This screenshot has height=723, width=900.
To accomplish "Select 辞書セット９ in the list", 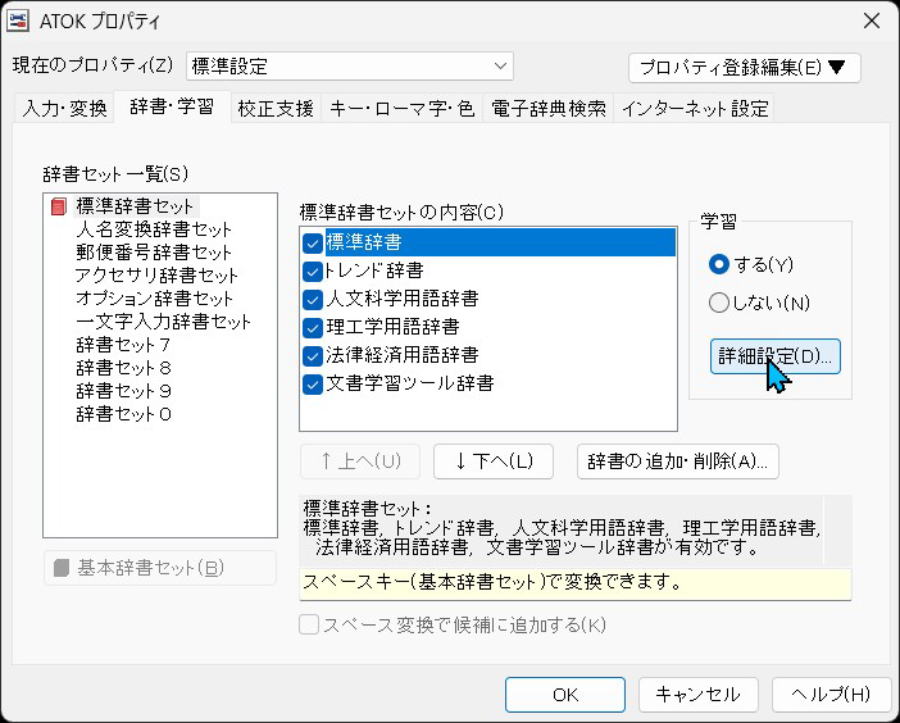I will click(123, 391).
